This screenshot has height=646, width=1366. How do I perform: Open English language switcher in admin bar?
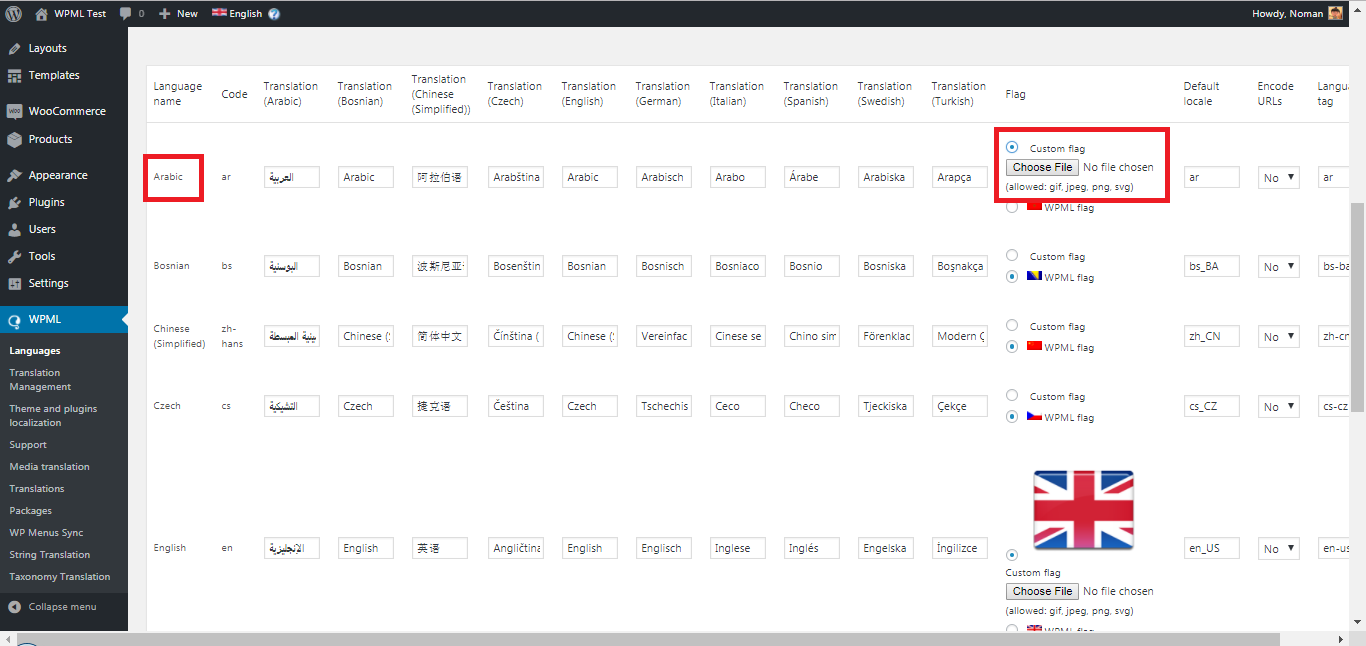tap(237, 14)
